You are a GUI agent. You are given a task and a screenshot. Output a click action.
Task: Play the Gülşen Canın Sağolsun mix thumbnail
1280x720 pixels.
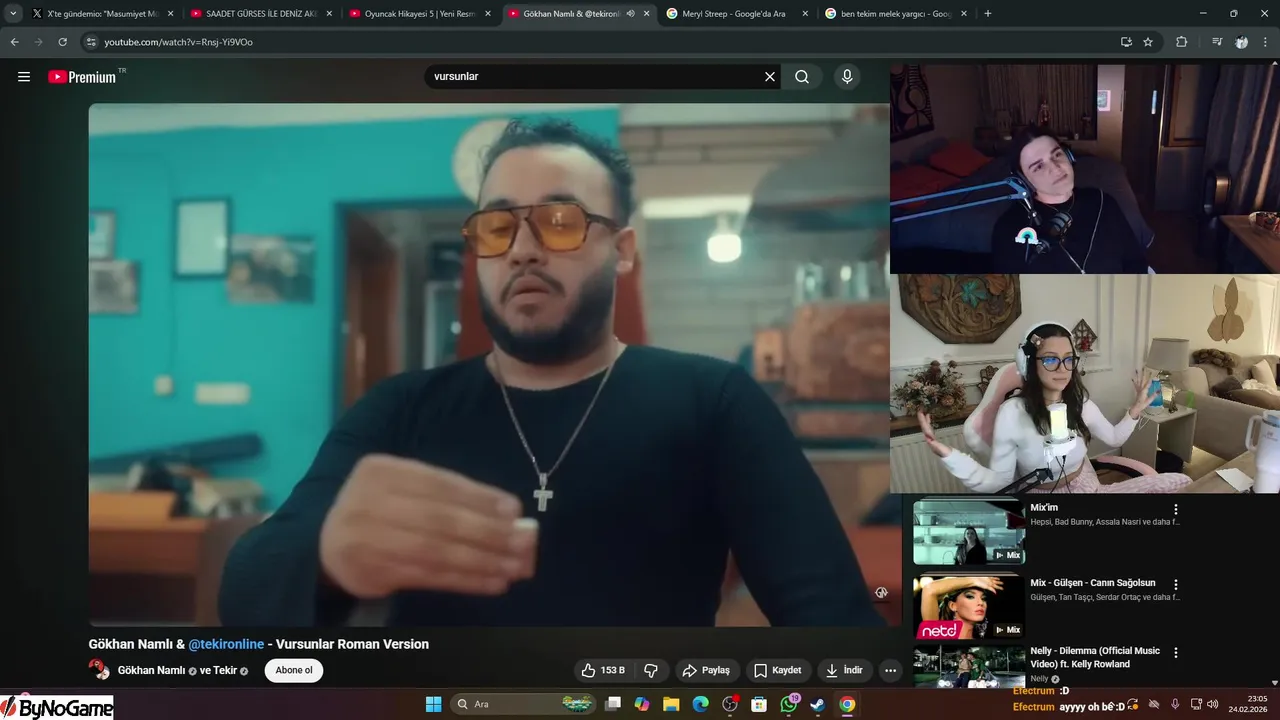[x=969, y=606]
